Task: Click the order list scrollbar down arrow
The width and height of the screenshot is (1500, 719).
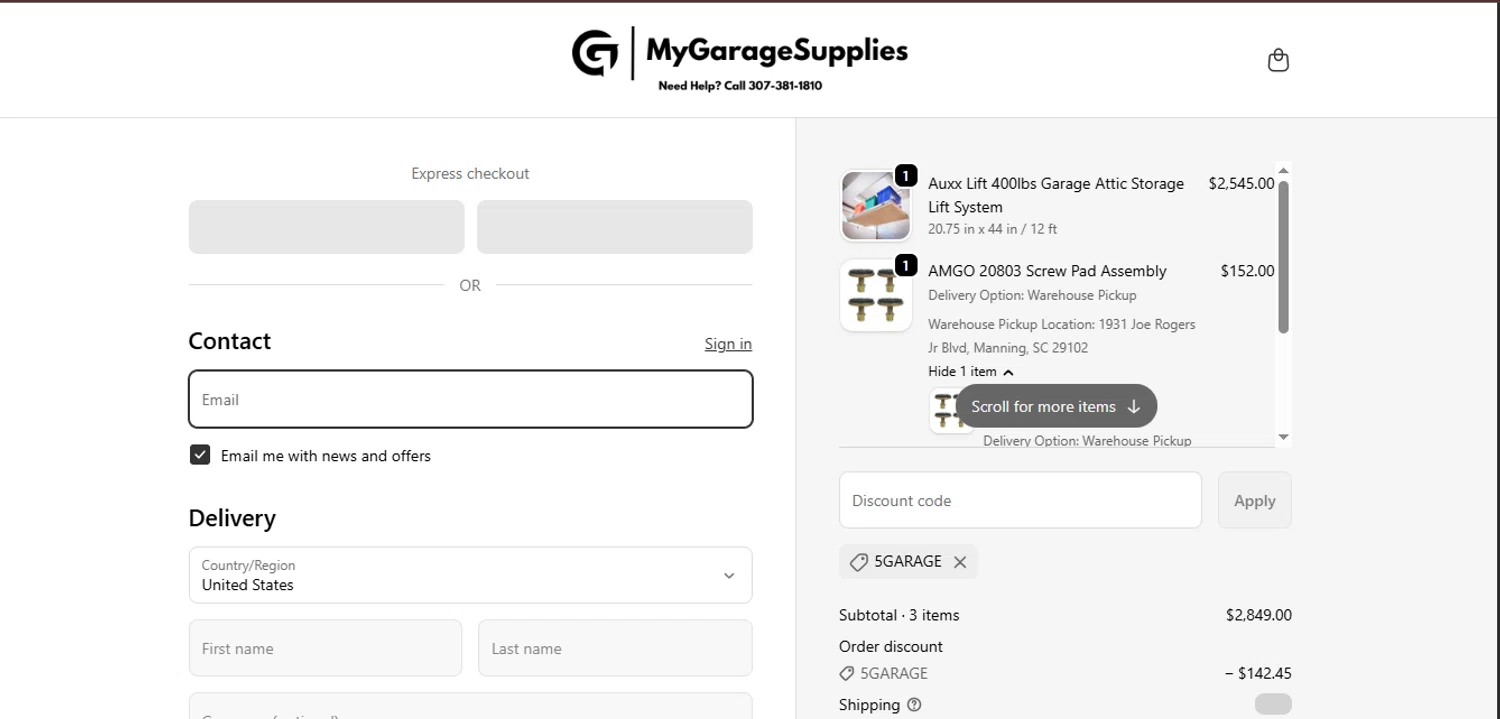Action: 1284,437
